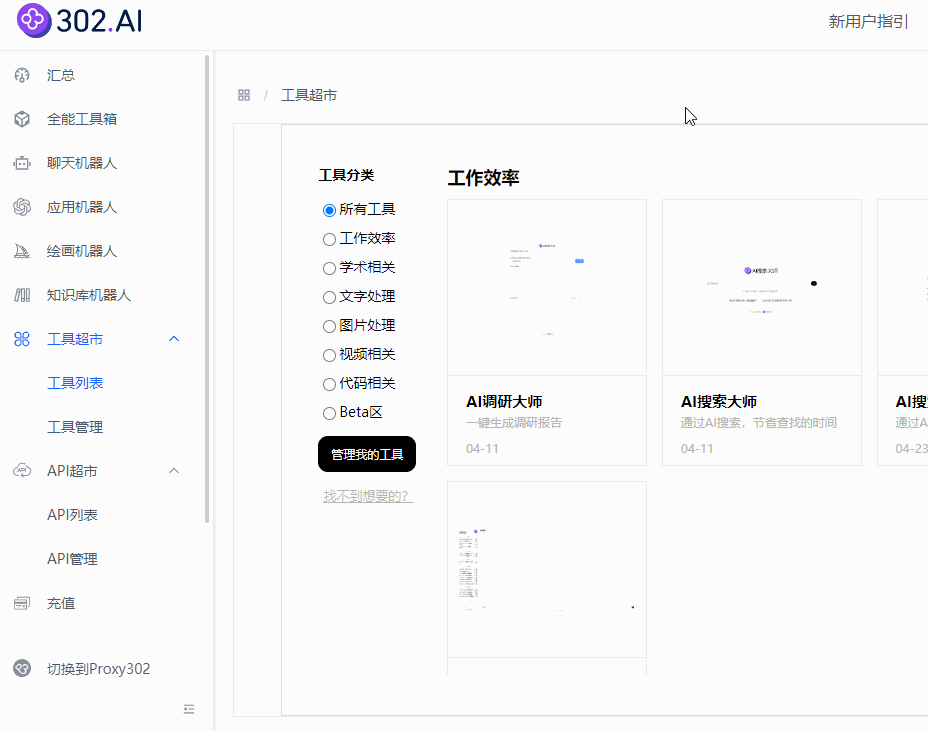Collapse the API超市 submenu chevron
The width and height of the screenshot is (928, 731).
[x=174, y=471]
